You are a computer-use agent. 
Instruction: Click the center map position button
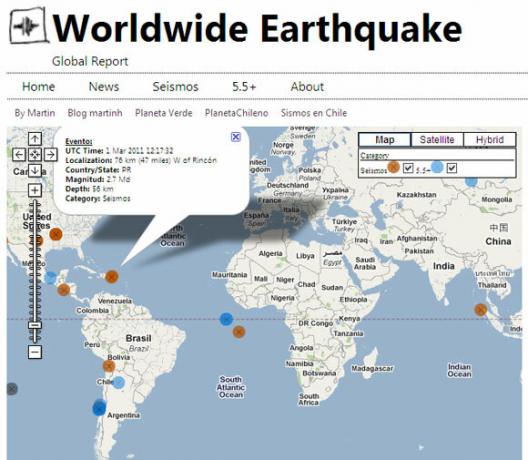[x=35, y=155]
